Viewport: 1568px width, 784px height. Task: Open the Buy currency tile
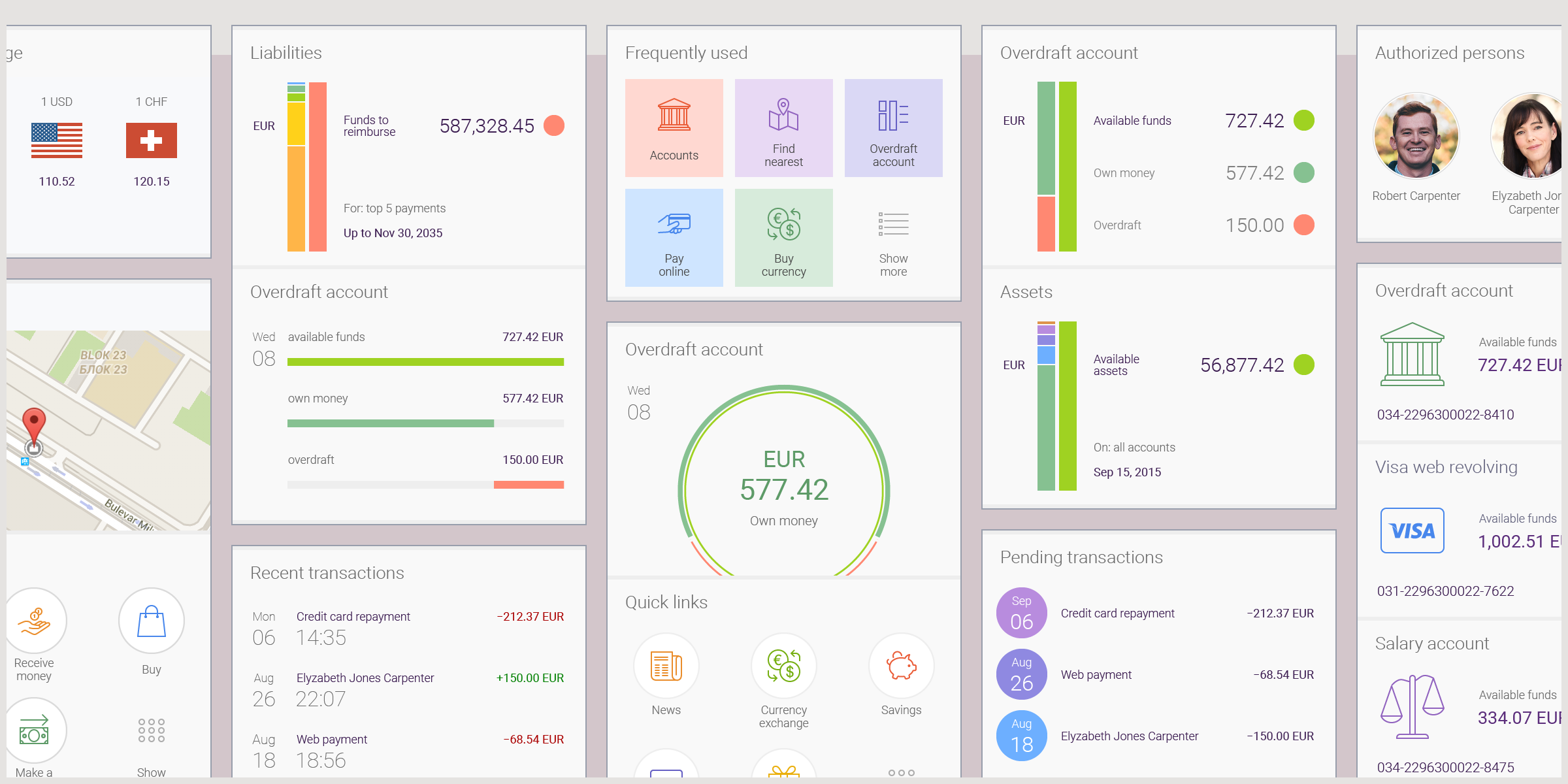click(x=783, y=238)
